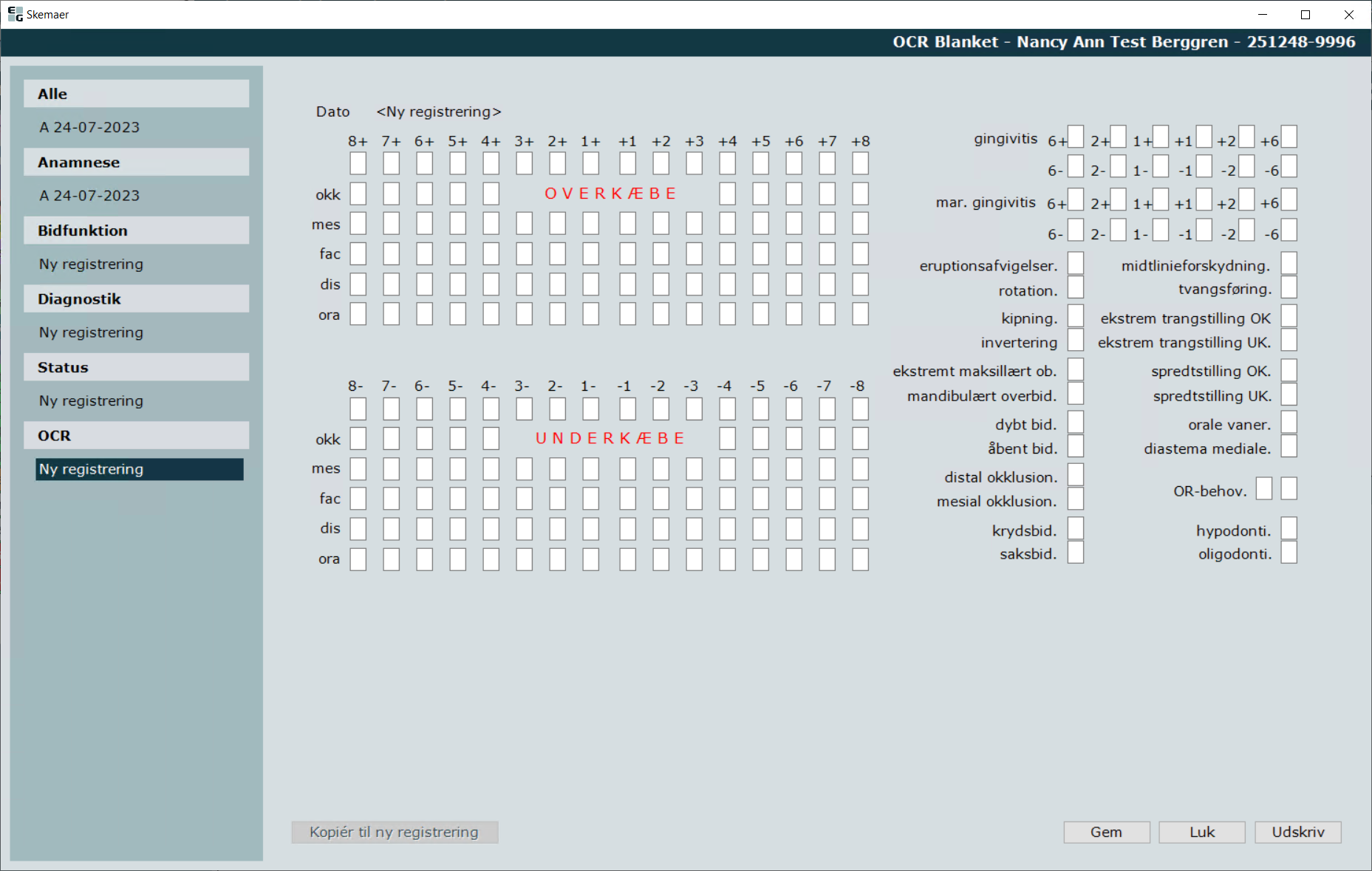Check mandibulært overbid box

click(1076, 393)
